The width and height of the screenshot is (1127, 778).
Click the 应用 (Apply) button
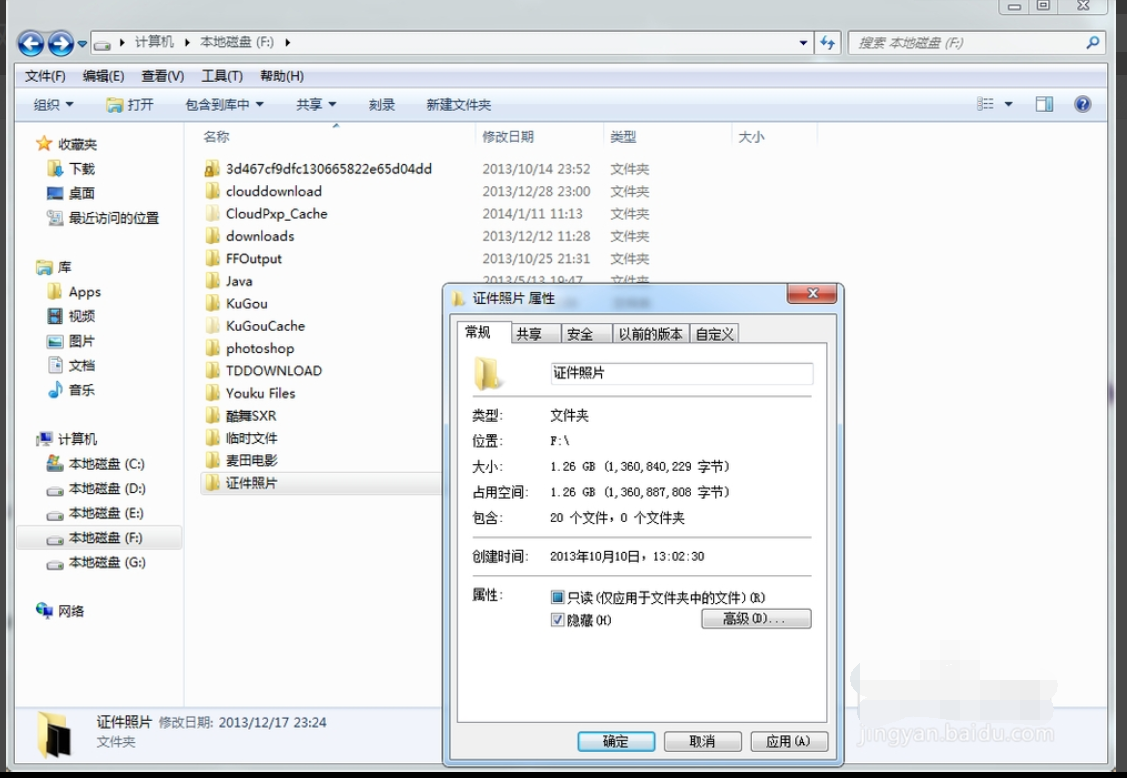789,741
